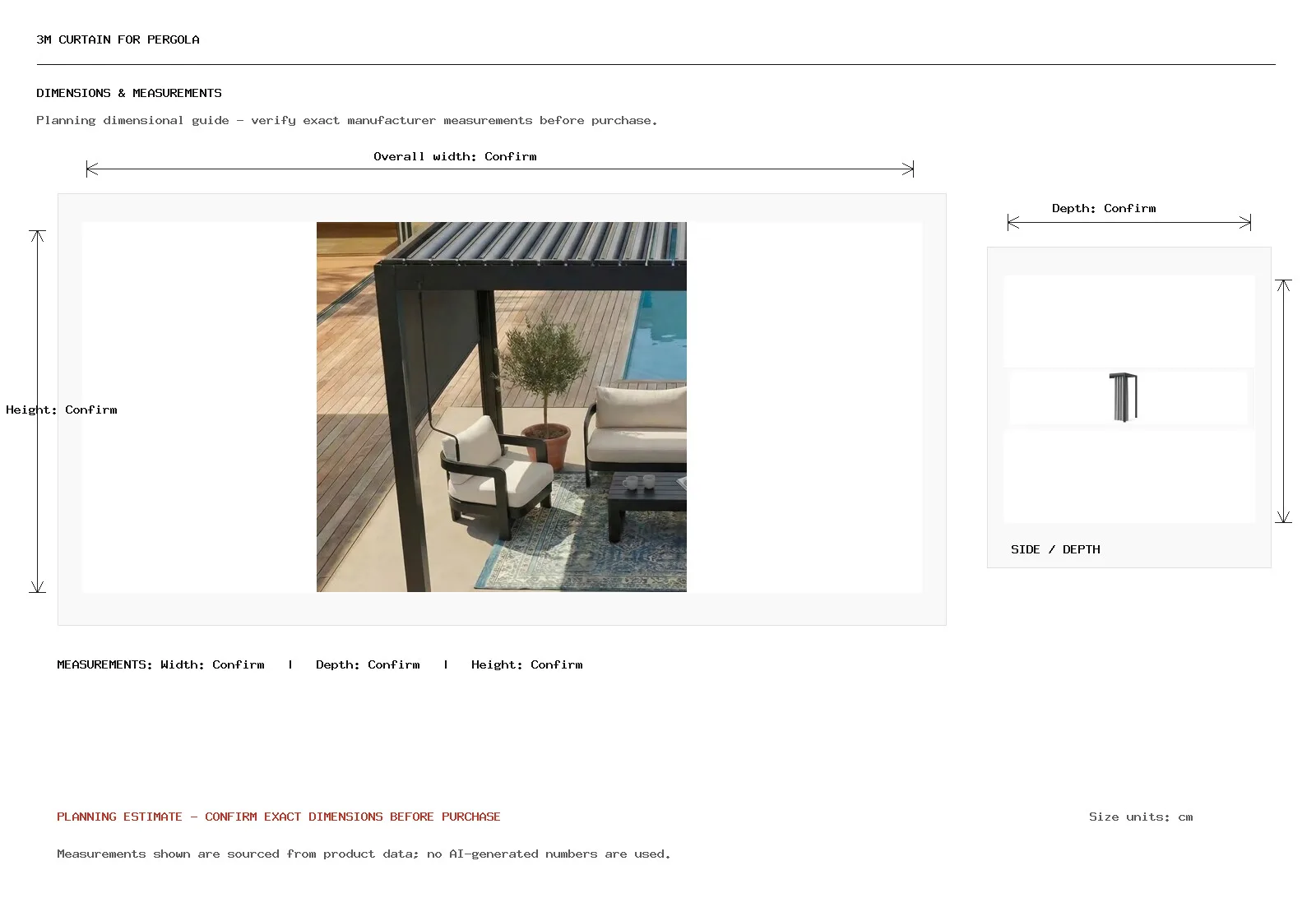Click the 'Overall width: Confirm' label
Image resolution: width=1316 pixels, height=921 pixels.
[x=455, y=156]
